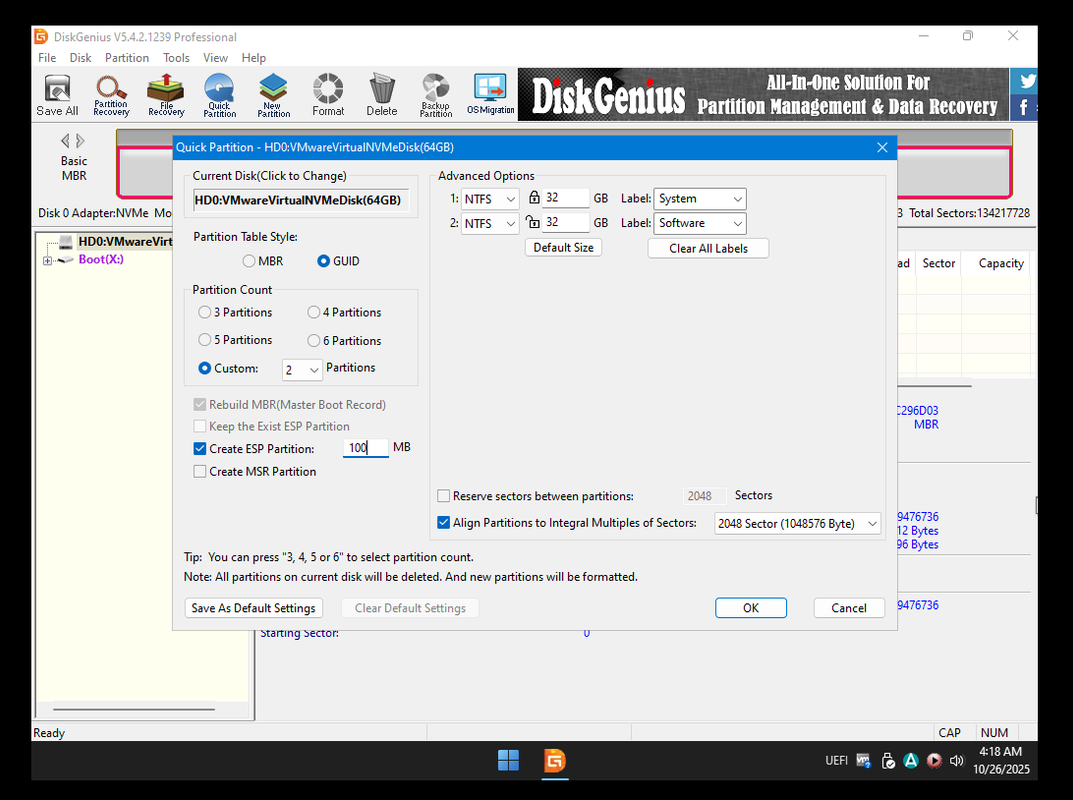Click the teal A tray icon

tap(911, 761)
